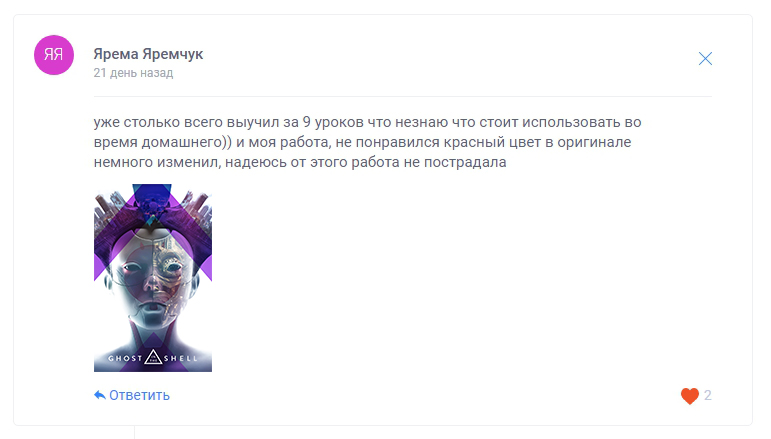Dismiss the comment with the blue X icon

click(x=705, y=59)
